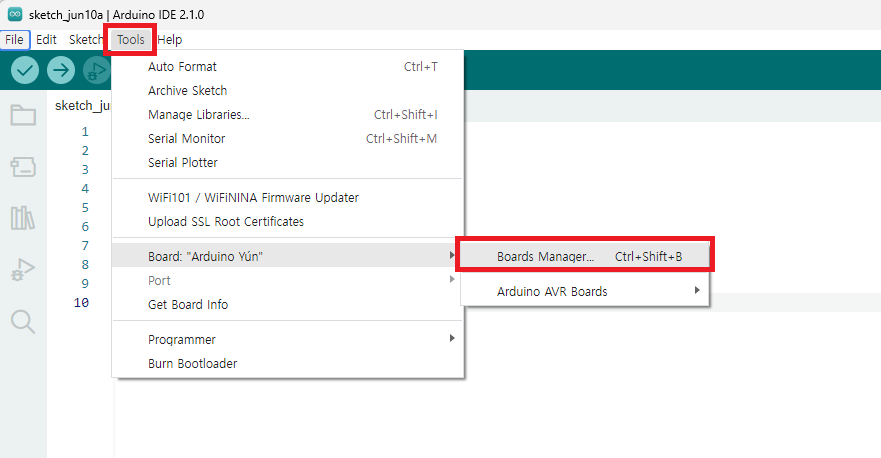Screen dimensions: 881x458
Task: Select Get Board Info entry
Action: 288,305
